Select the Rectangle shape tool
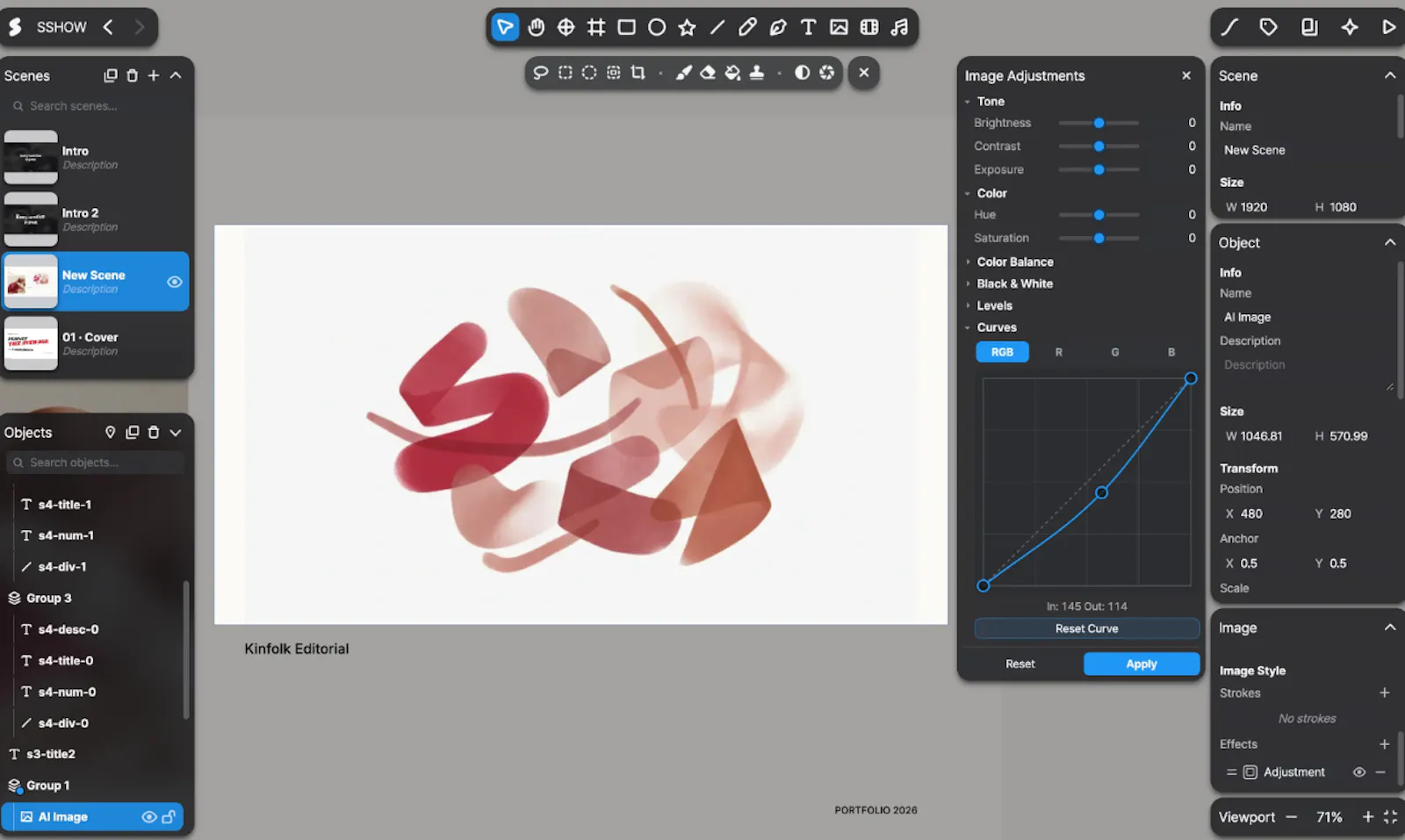The width and height of the screenshot is (1405, 840). click(626, 27)
